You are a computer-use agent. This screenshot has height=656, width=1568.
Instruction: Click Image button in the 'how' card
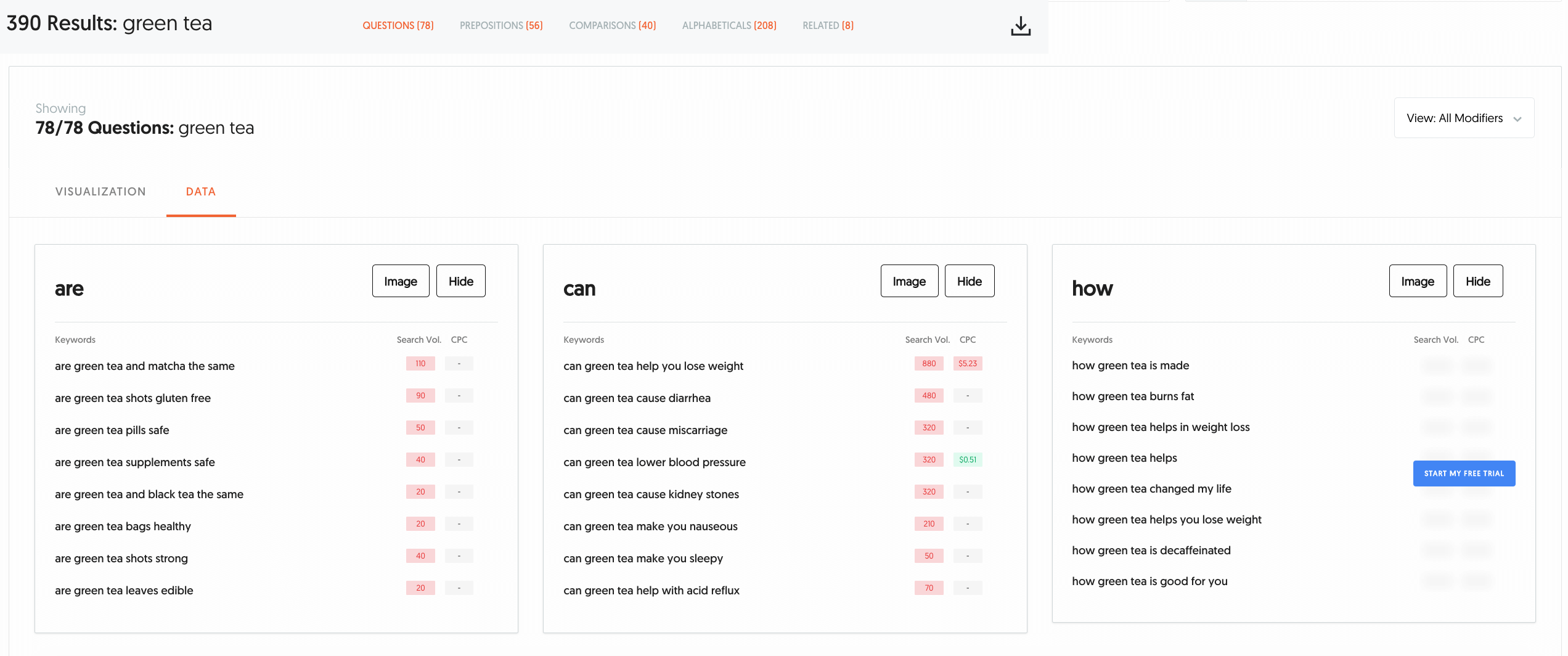1418,281
